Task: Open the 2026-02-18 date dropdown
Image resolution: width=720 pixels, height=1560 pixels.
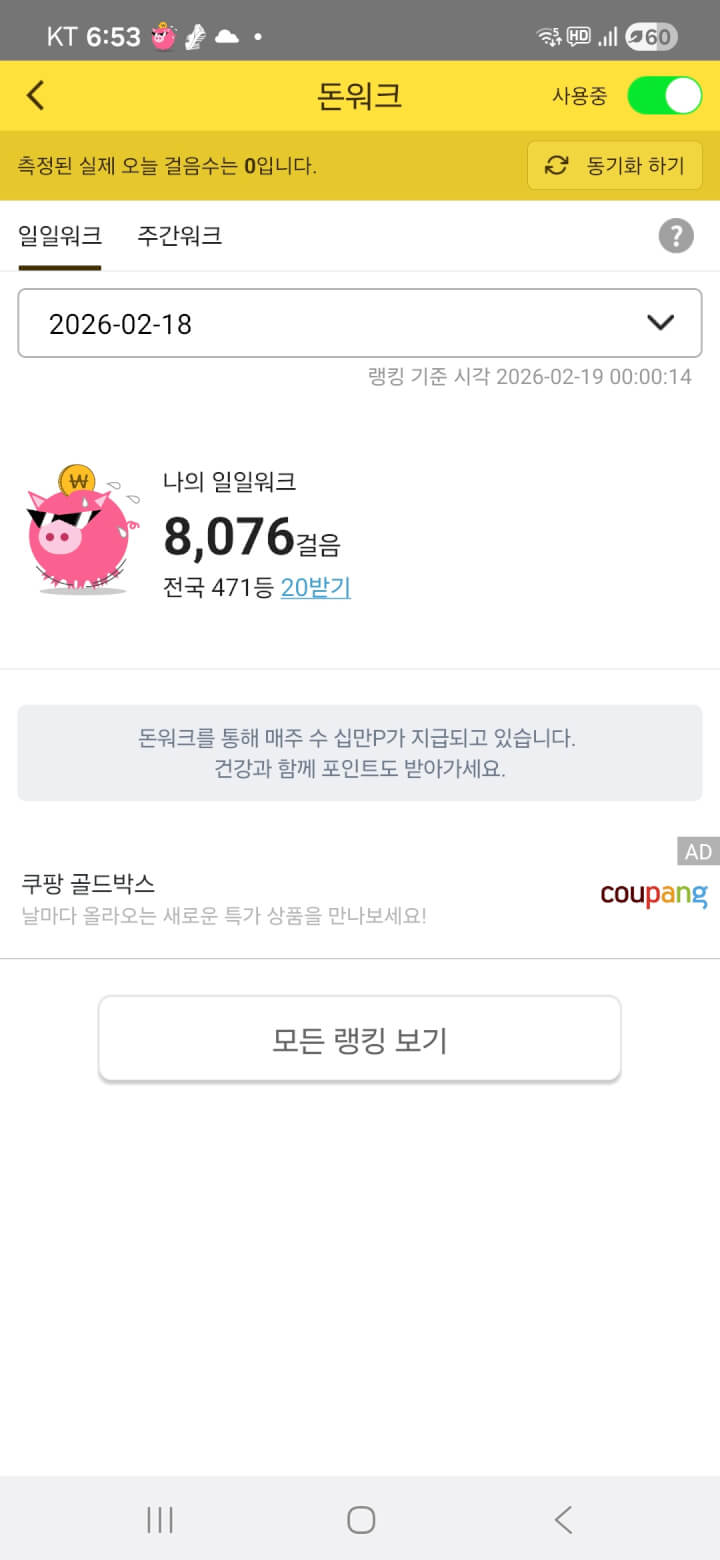Action: pyautogui.click(x=359, y=323)
